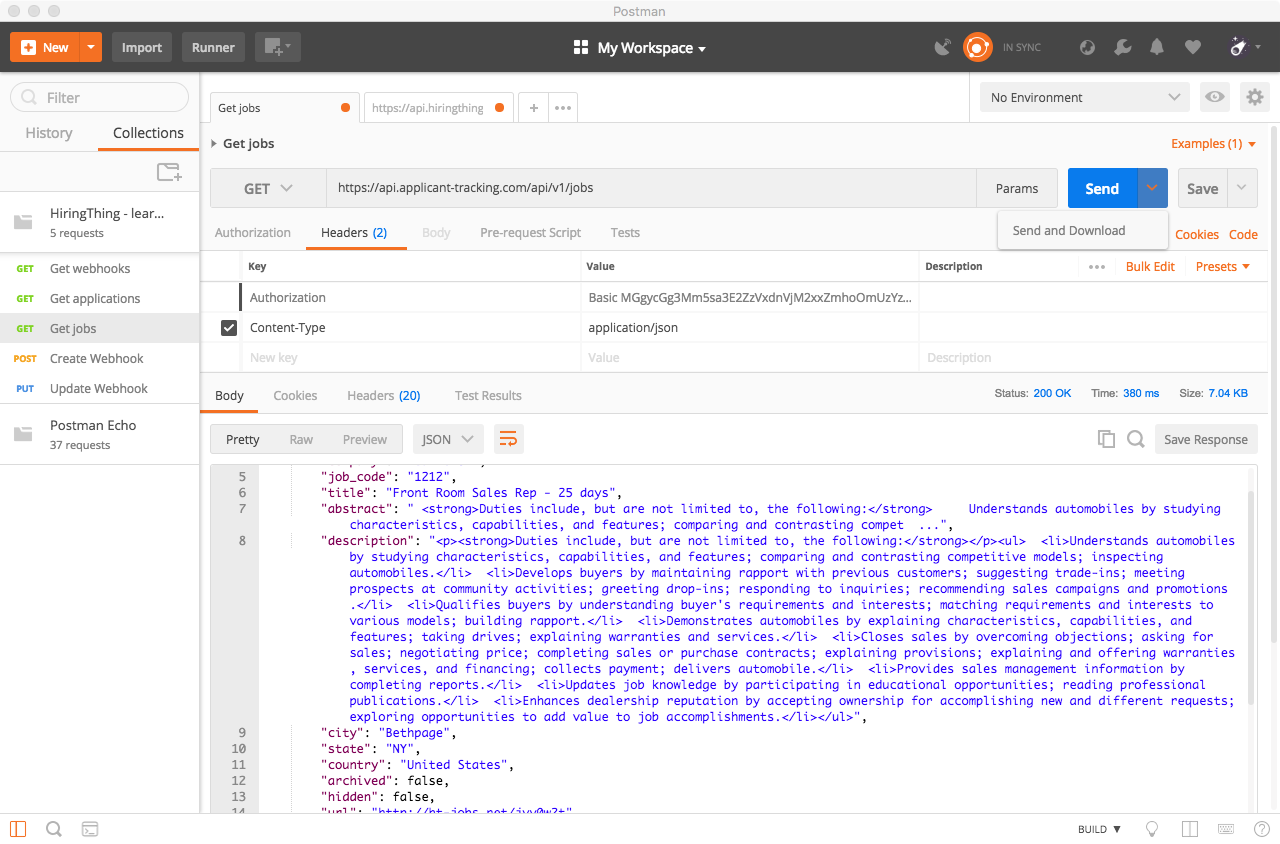Viewport: 1280px width, 844px height.
Task: Open the Tests tab
Action: click(x=625, y=232)
